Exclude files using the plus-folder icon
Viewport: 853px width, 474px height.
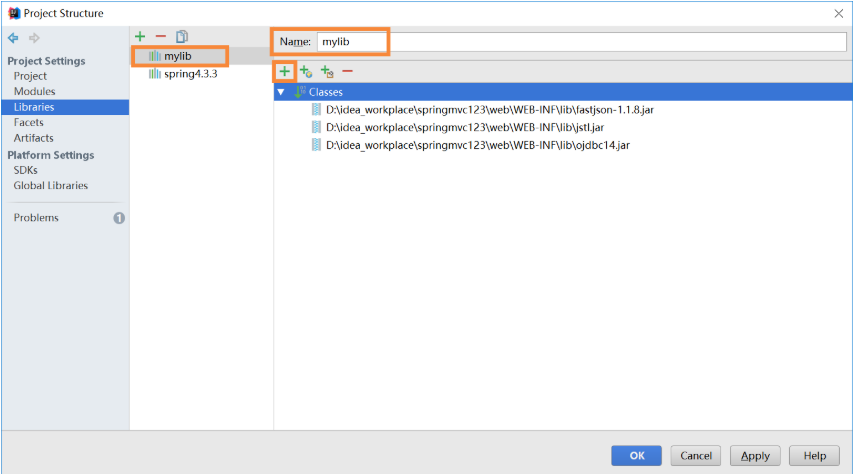[327, 71]
